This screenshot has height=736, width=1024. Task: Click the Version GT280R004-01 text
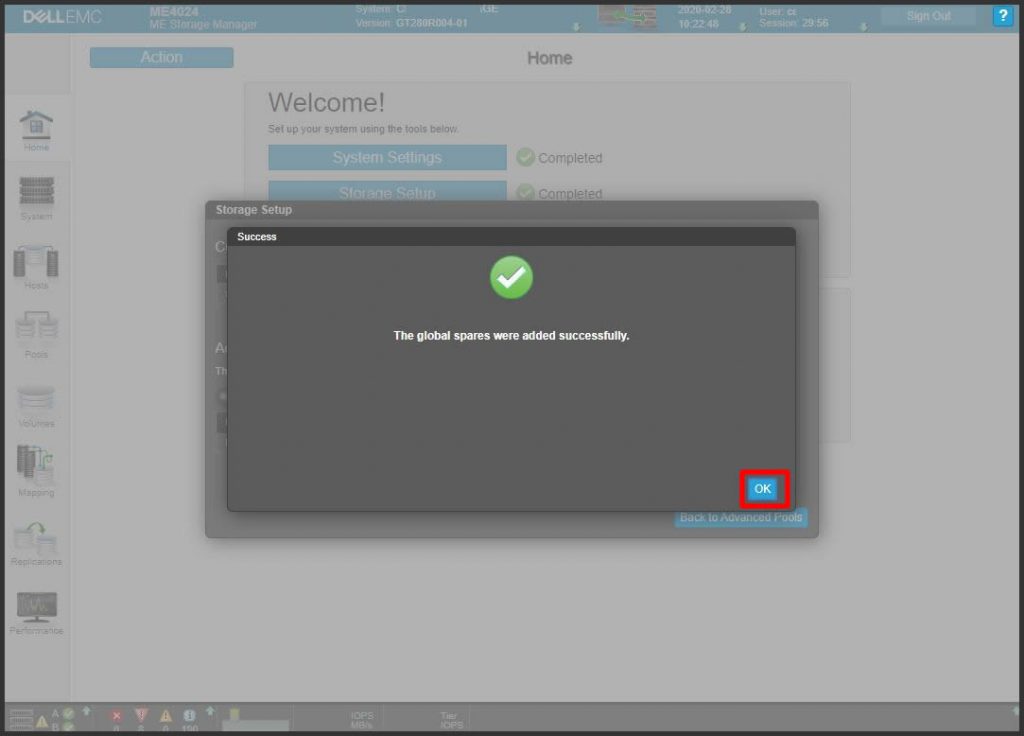click(x=411, y=23)
